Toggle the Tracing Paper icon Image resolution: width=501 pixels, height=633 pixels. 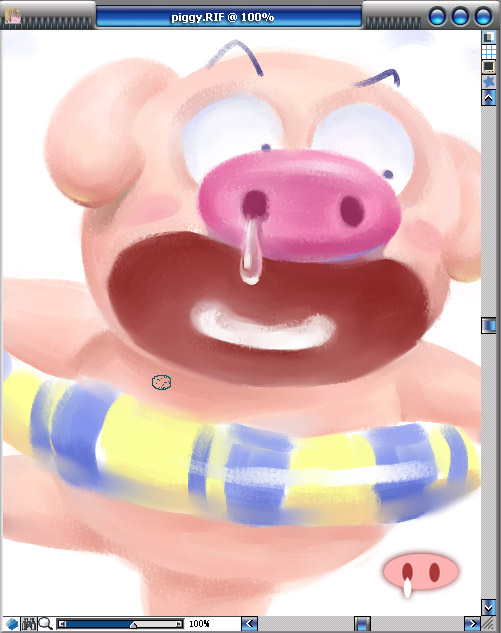[x=489, y=37]
